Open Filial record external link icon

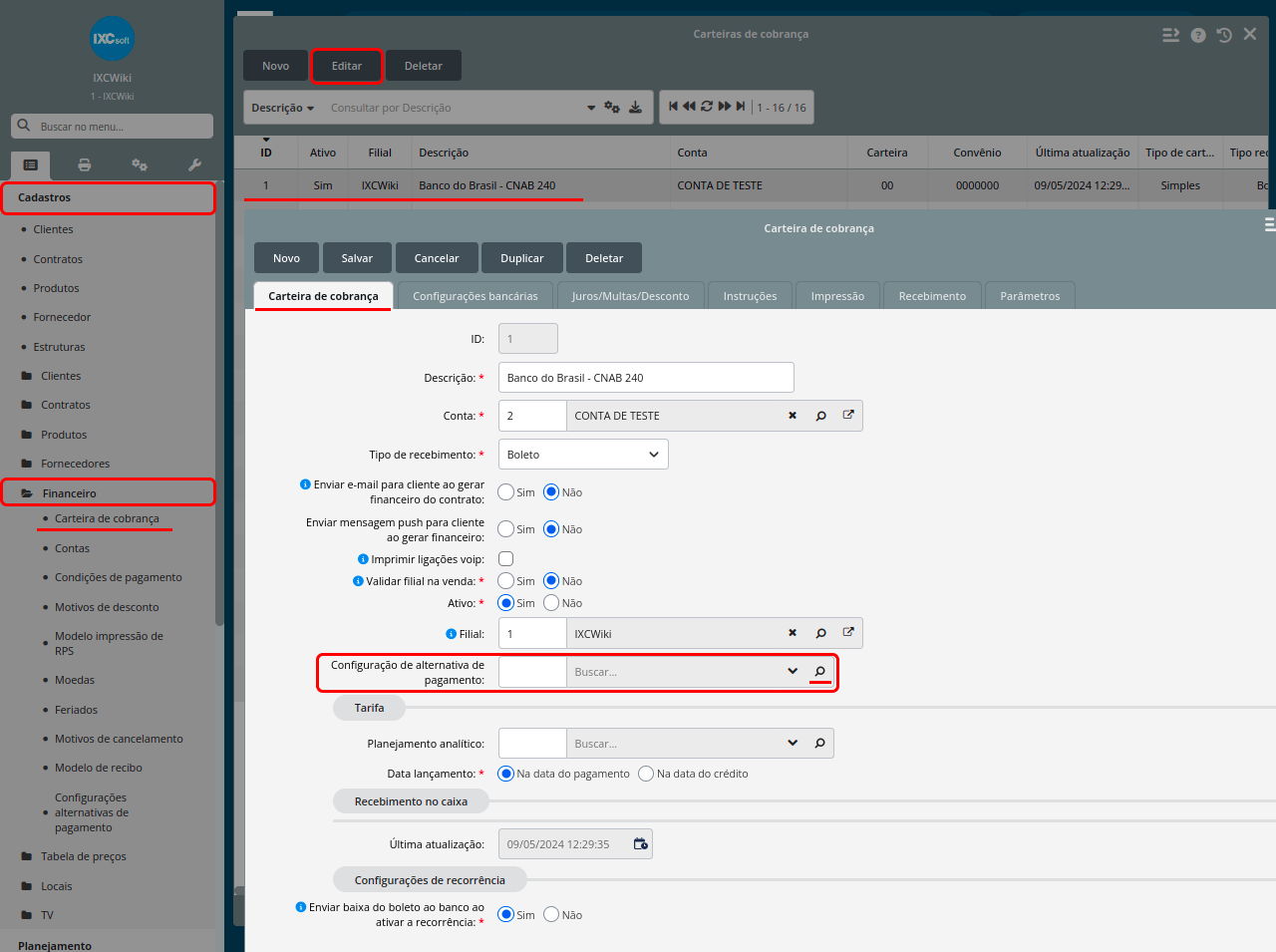848,632
